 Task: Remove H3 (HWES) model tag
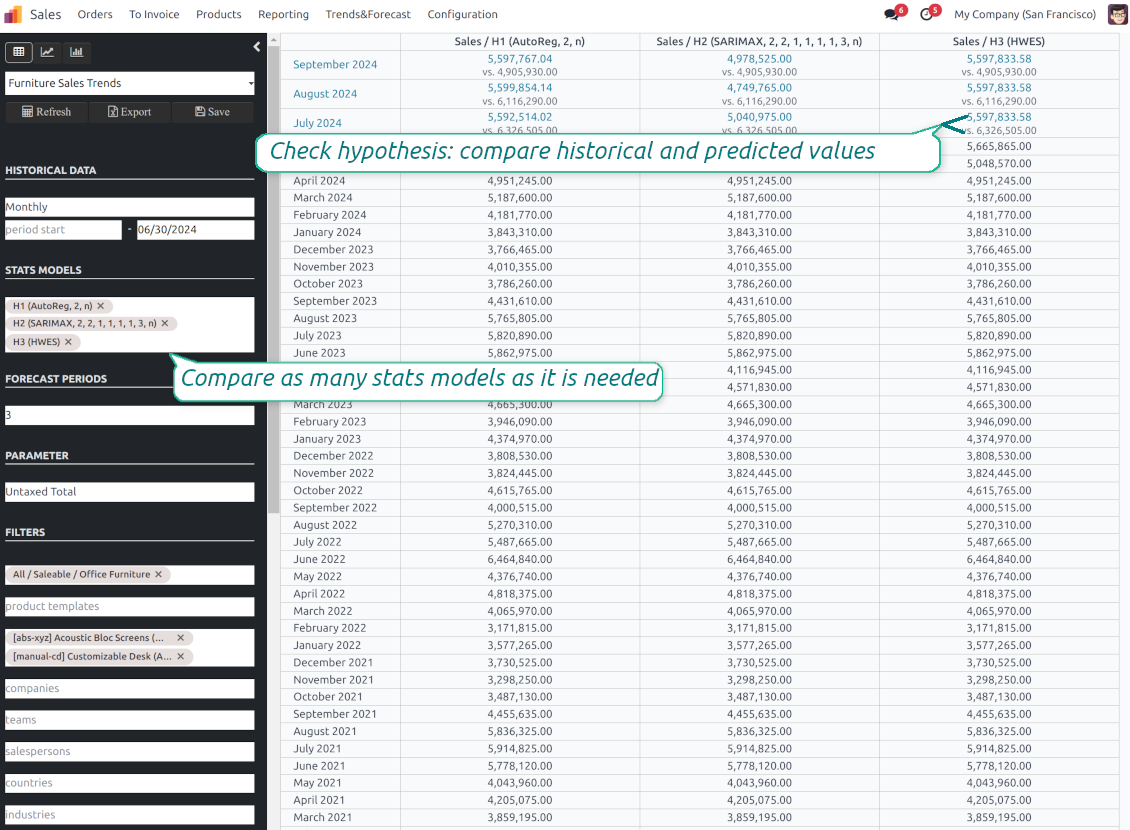[x=68, y=342]
